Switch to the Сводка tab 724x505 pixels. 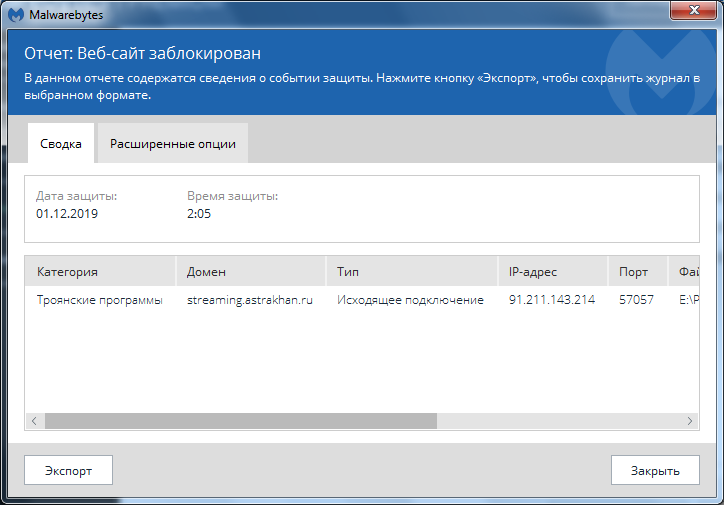click(x=61, y=143)
